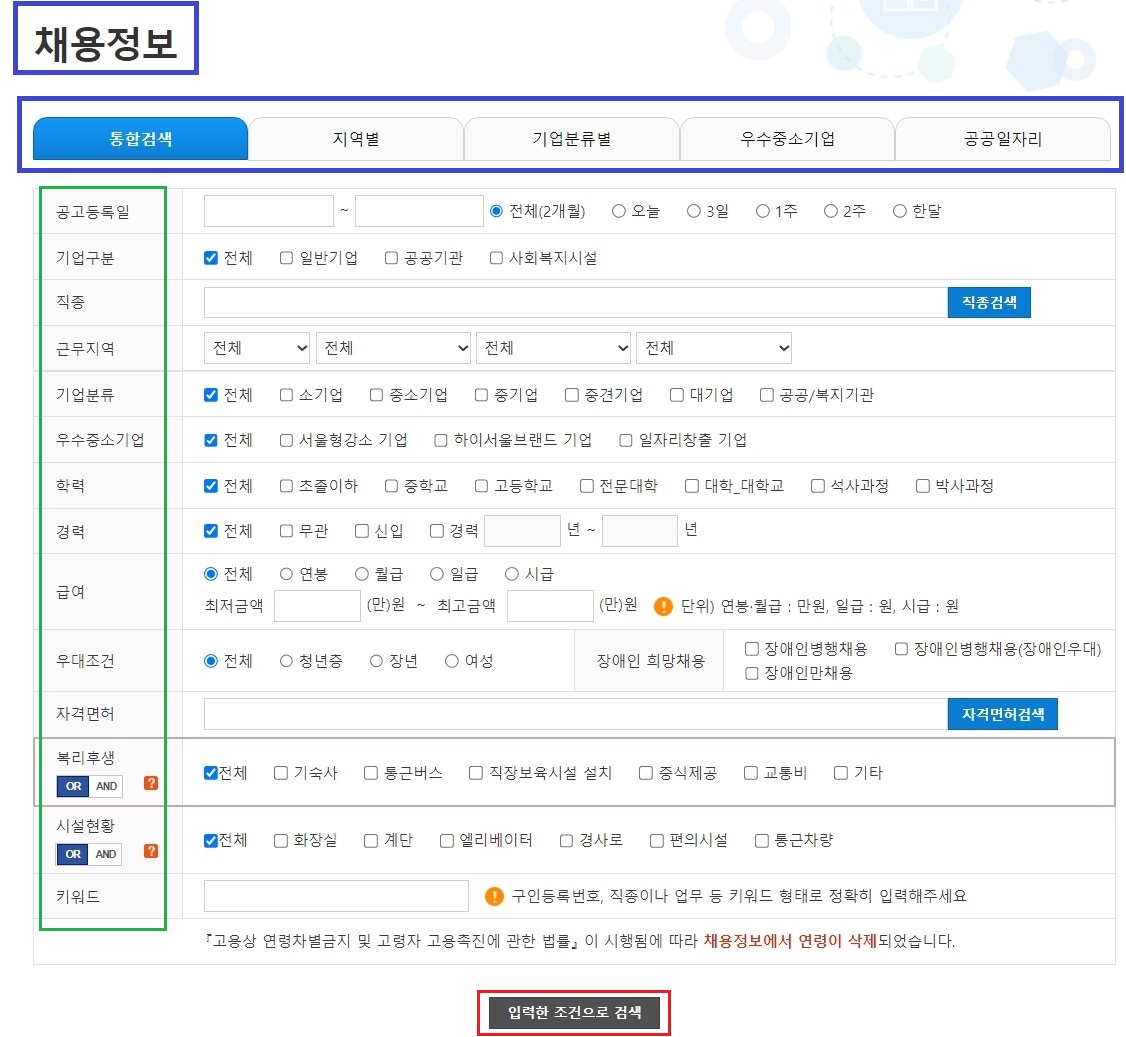Check the 엘리베이터 facility checkbox
Screen dimensions: 1126x1037
(447, 840)
